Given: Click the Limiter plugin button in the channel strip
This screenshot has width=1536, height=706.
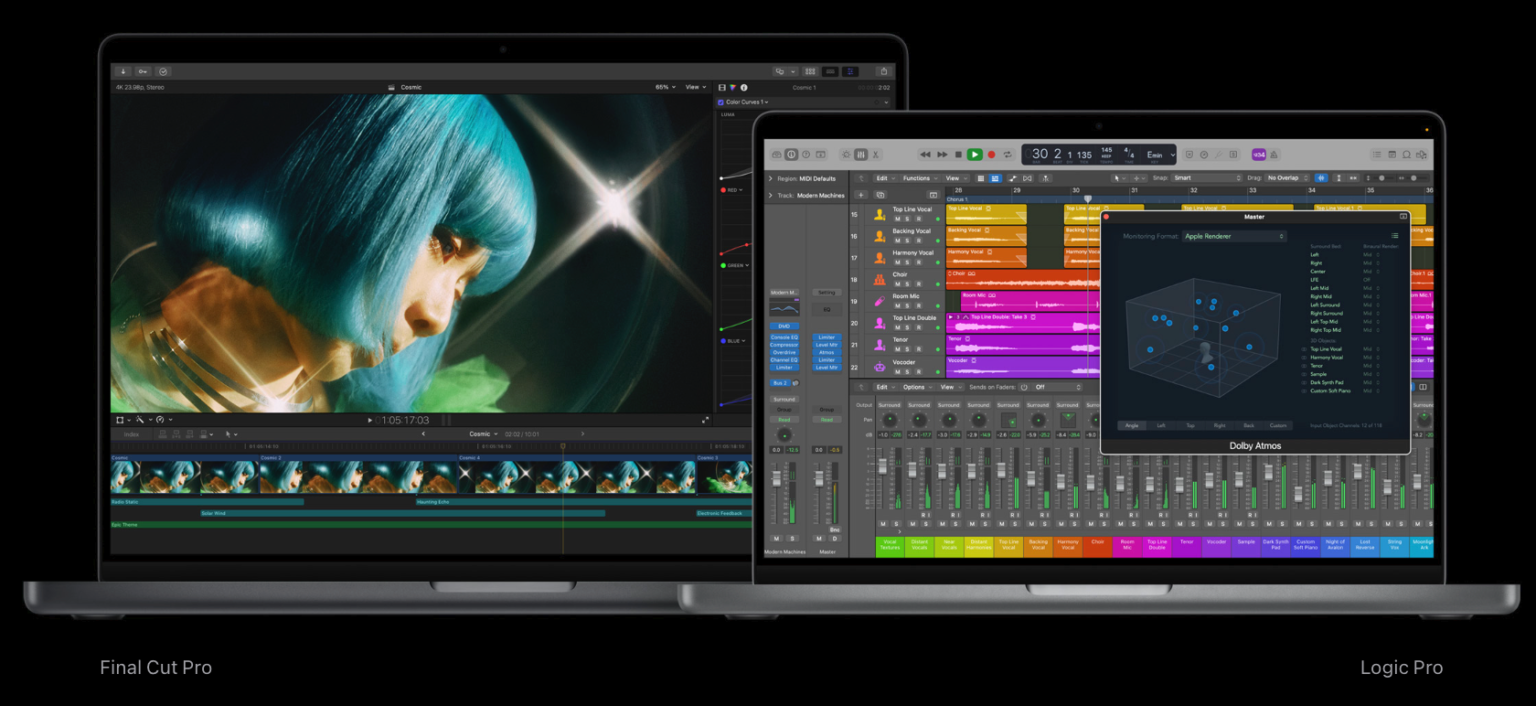Looking at the screenshot, I should tap(783, 366).
